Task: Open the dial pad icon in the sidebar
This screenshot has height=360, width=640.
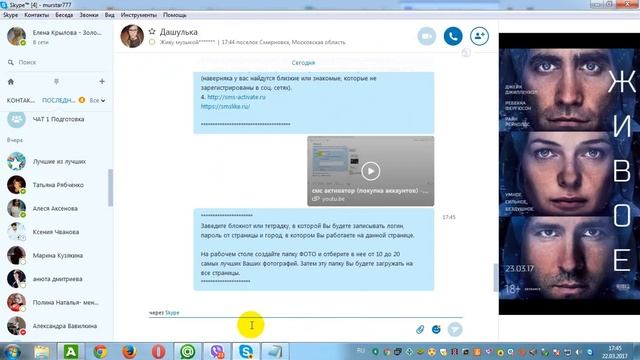Action: click(56, 82)
